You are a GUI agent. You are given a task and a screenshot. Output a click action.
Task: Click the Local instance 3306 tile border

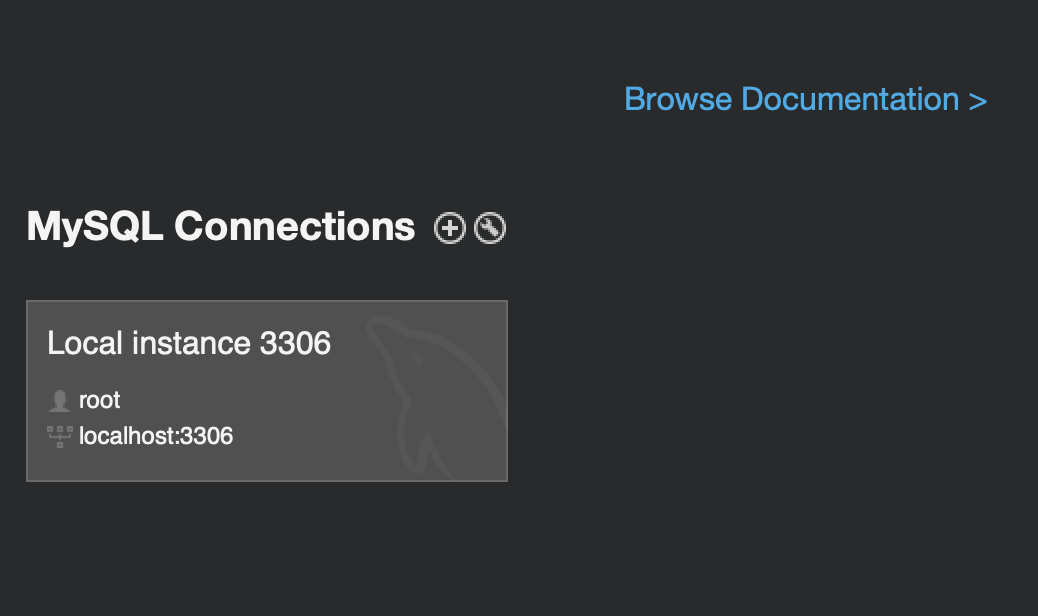[x=267, y=300]
